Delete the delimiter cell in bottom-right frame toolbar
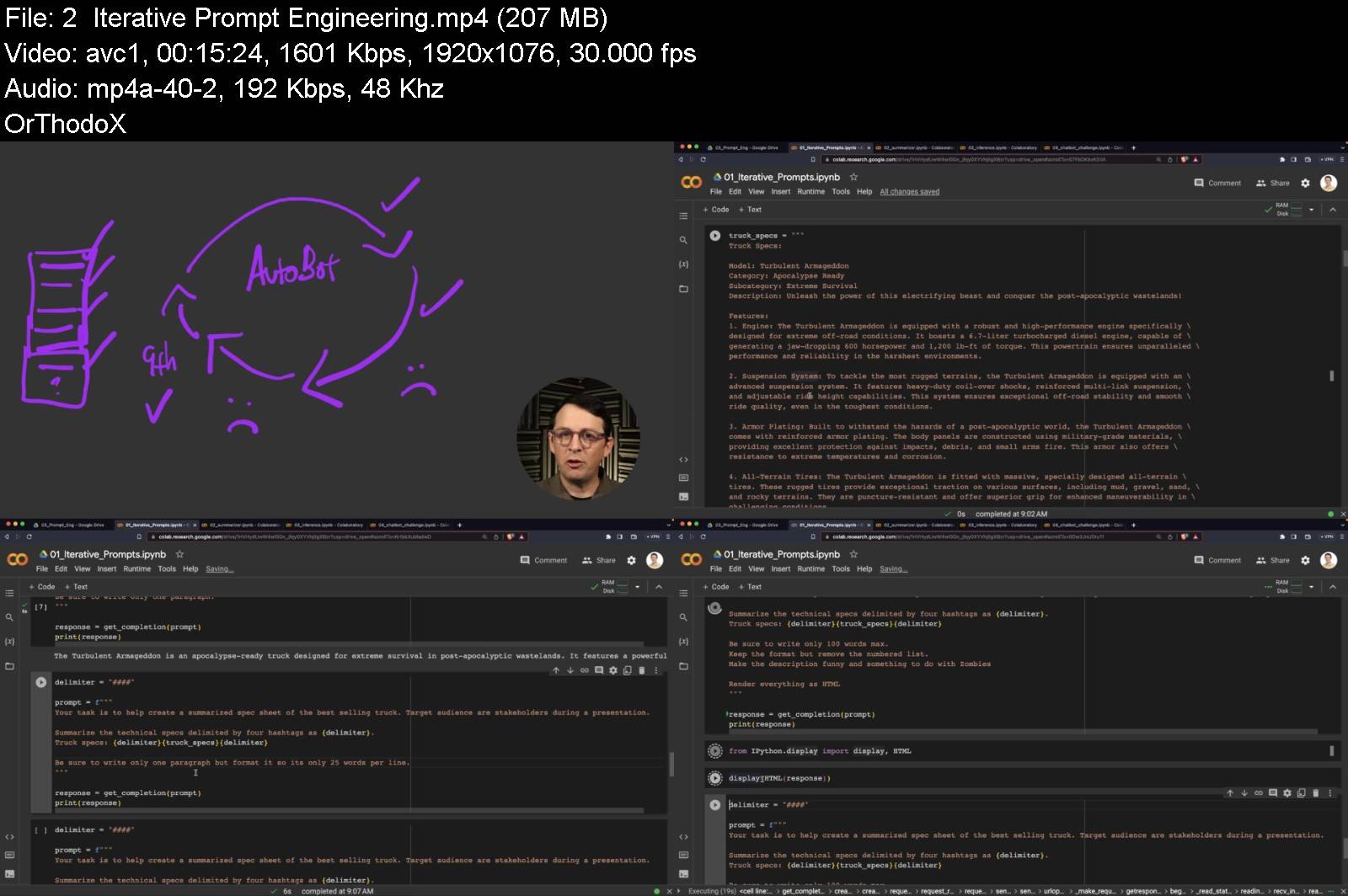This screenshot has height=896, width=1348. click(x=1316, y=792)
